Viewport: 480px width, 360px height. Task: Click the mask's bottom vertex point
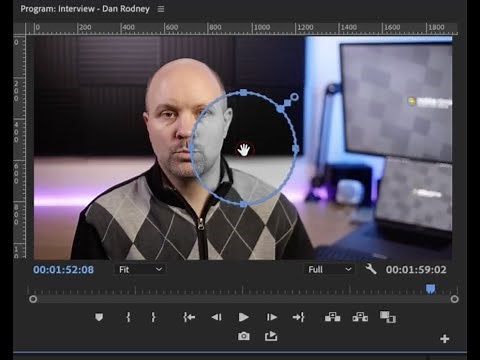(244, 204)
